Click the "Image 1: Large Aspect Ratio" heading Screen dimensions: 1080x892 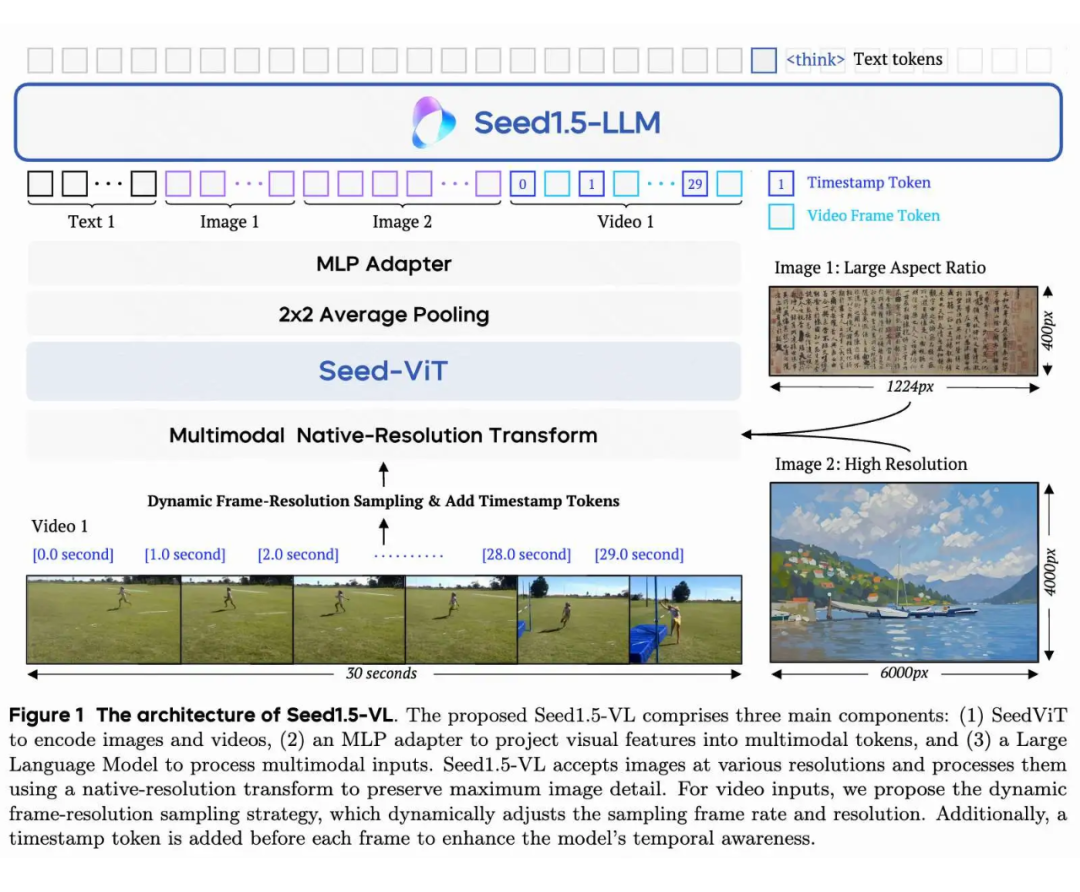[880, 267]
